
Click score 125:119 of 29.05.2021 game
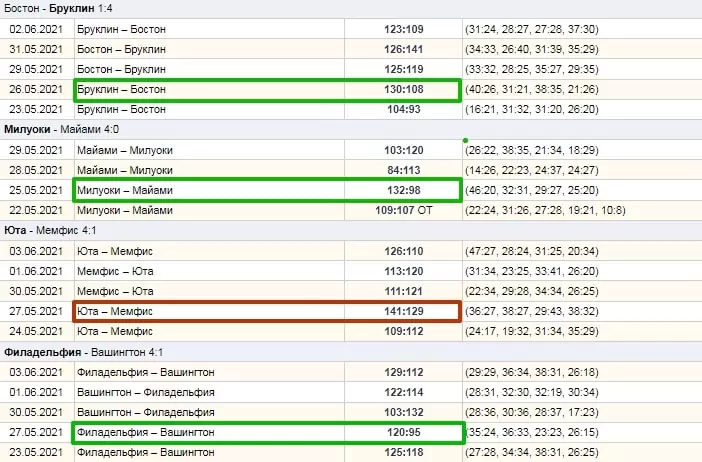click(x=403, y=69)
